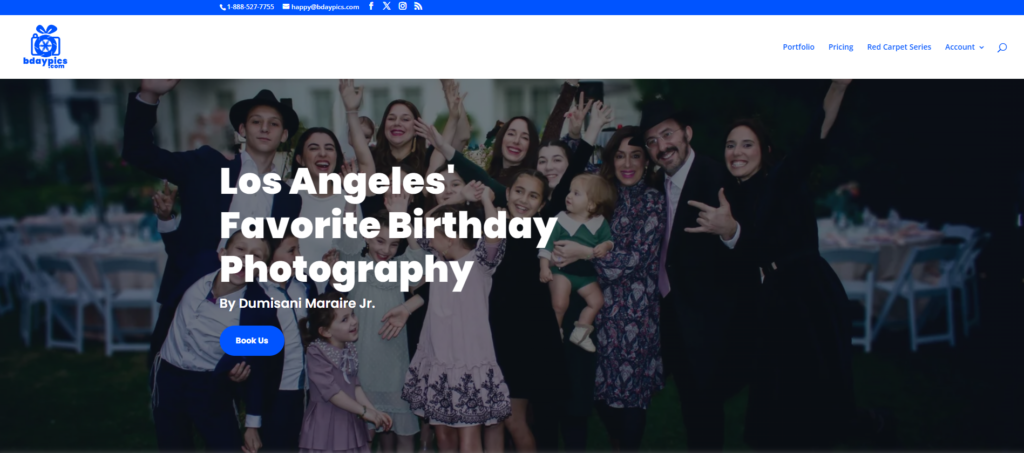This screenshot has height=453, width=1024.
Task: Click the envelope email icon
Action: (286, 7)
